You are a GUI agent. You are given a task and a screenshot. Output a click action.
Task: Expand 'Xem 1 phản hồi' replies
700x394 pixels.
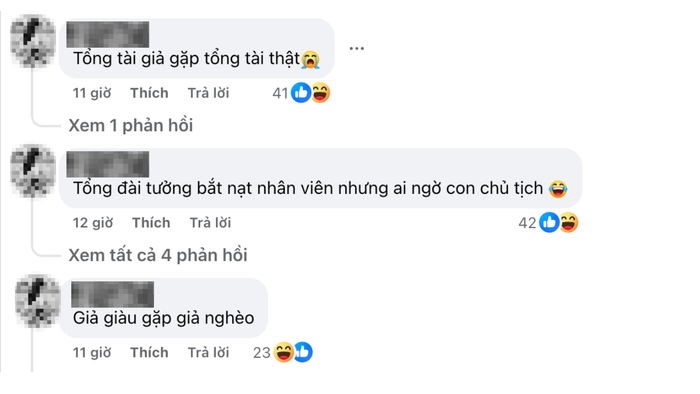click(130, 125)
